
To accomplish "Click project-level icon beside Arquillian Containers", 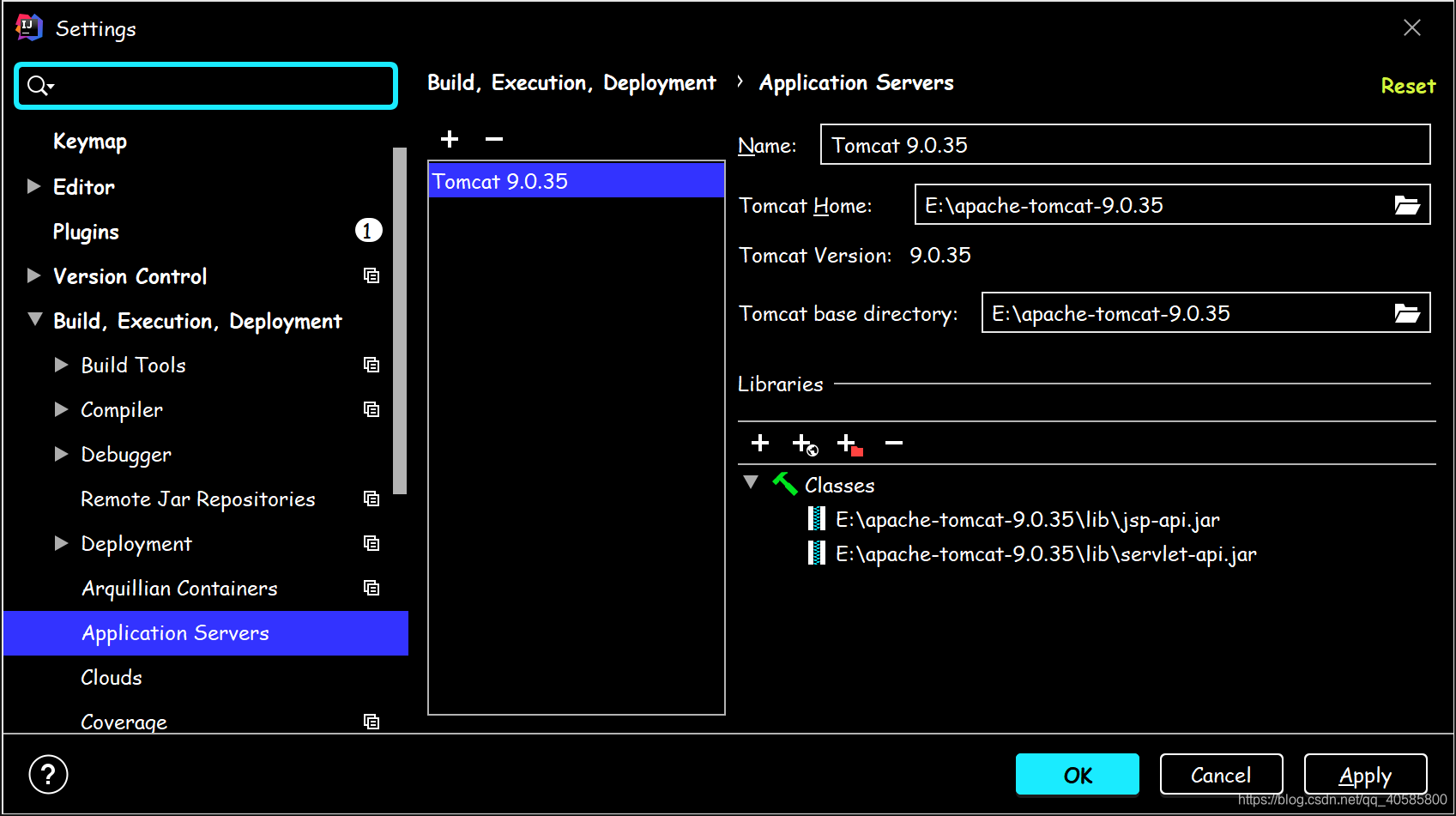I will pos(372,588).
